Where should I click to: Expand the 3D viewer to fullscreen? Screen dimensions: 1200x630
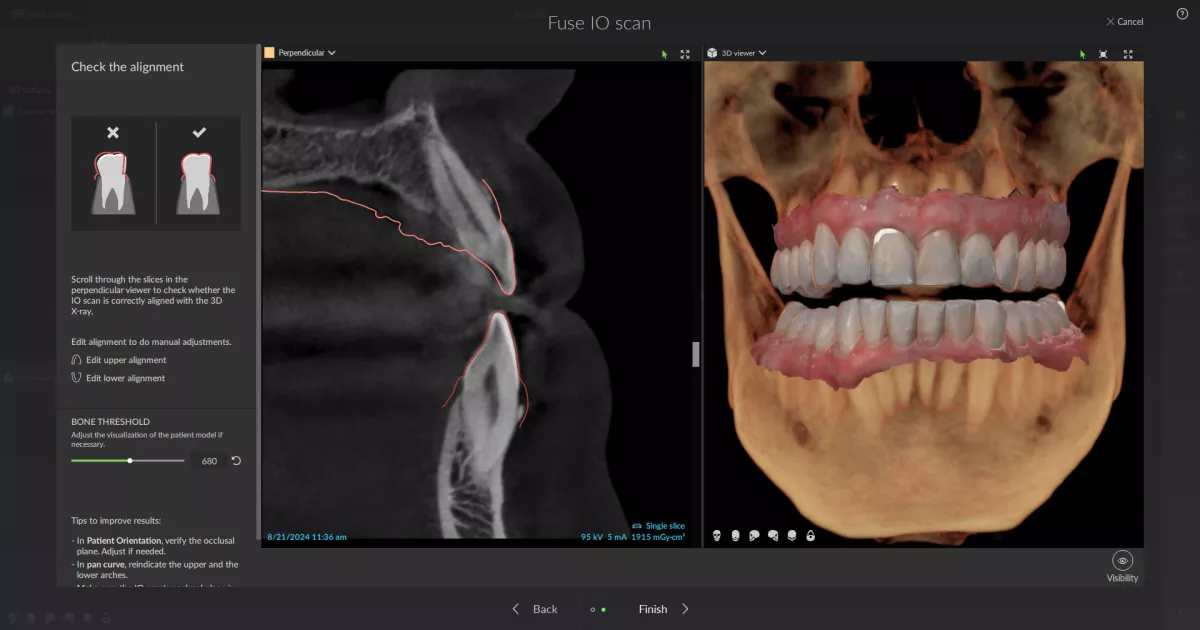tap(1128, 54)
